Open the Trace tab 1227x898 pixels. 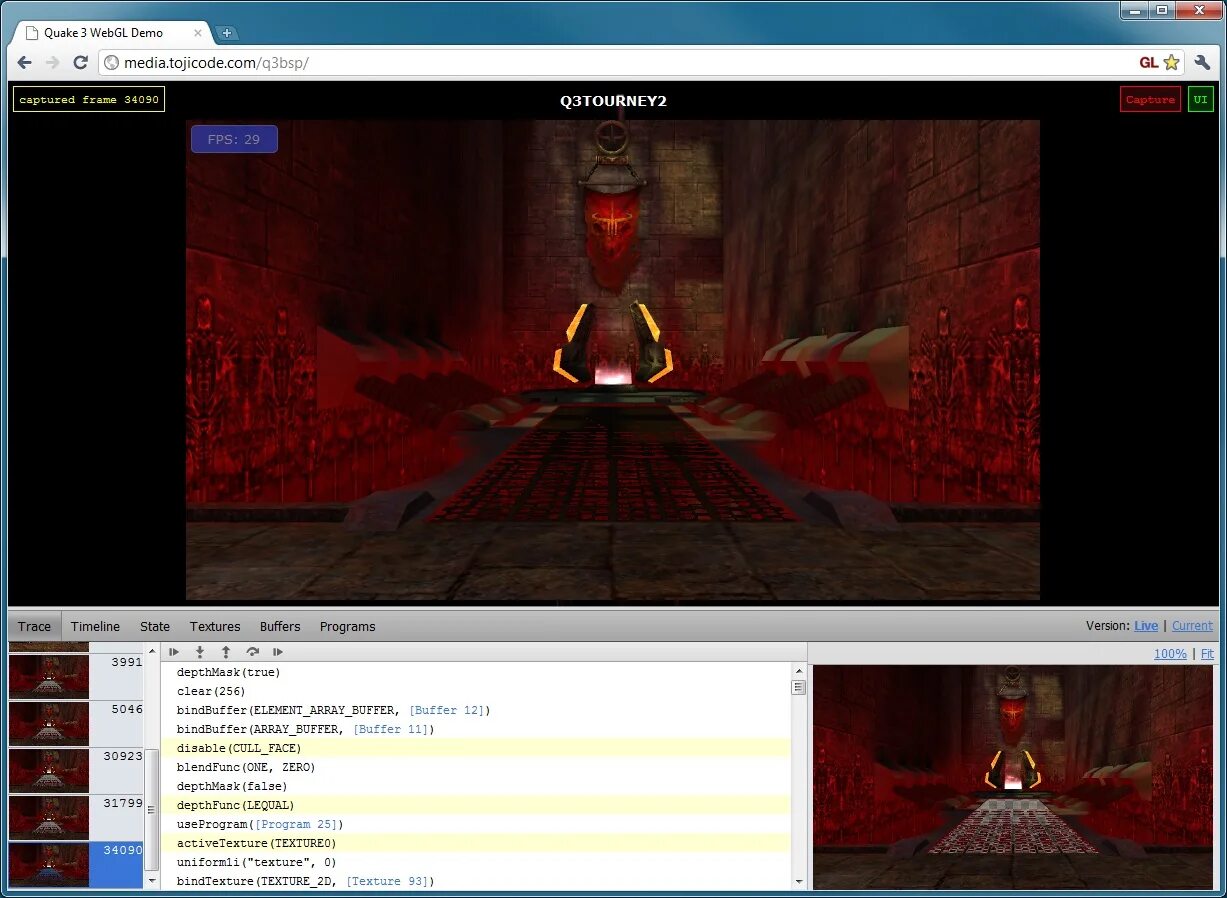[34, 626]
